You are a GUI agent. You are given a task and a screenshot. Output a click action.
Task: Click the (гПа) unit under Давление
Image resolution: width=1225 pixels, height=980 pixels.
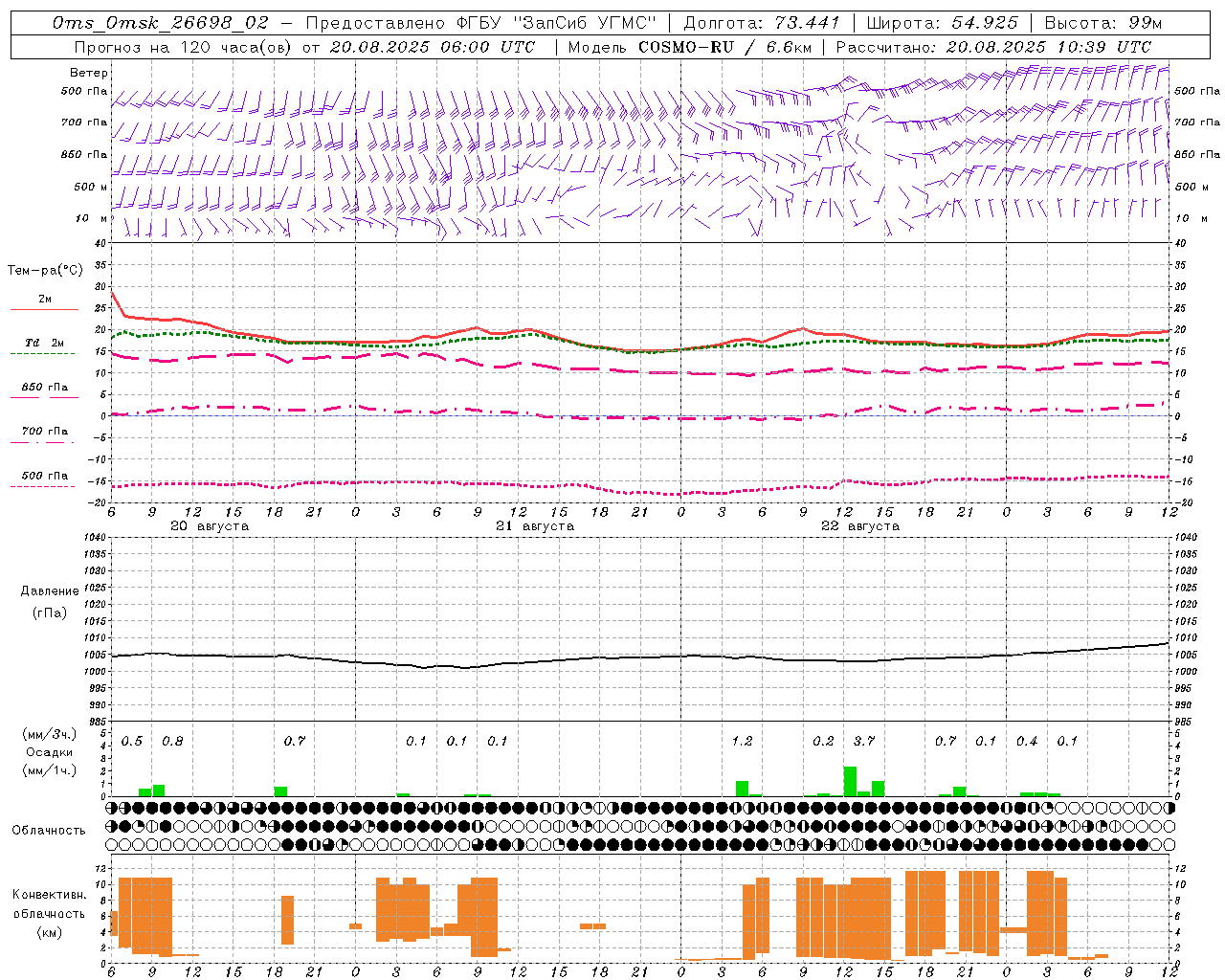tap(50, 612)
